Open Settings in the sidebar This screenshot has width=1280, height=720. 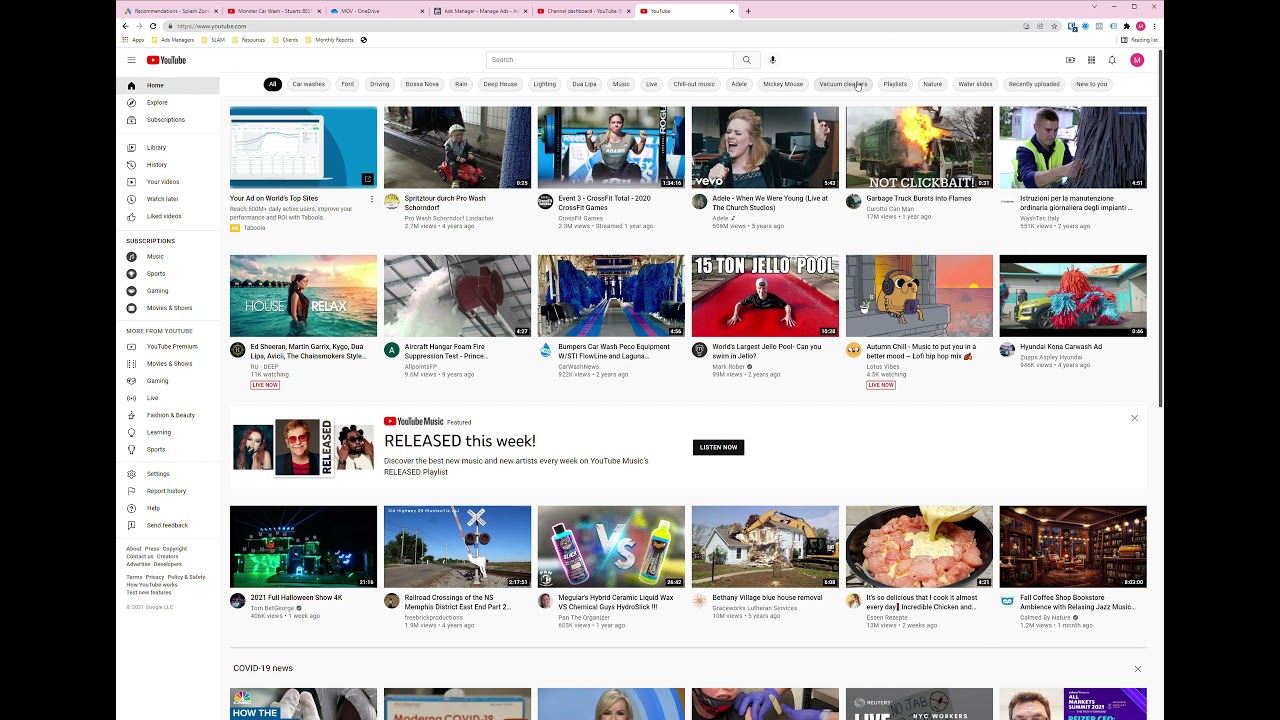tap(168, 474)
